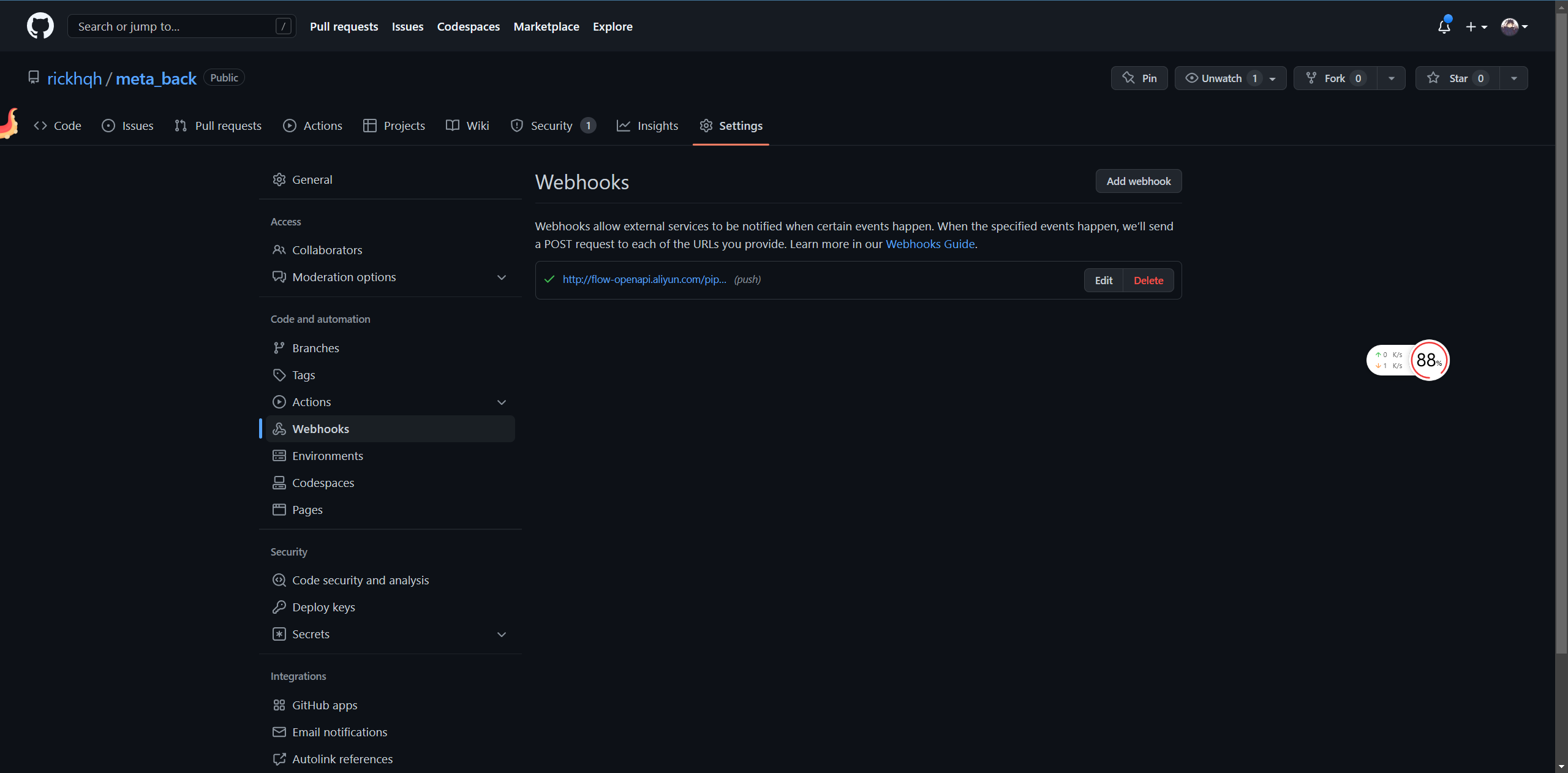
Task: Switch to the repository Actions tab
Action: 312,126
